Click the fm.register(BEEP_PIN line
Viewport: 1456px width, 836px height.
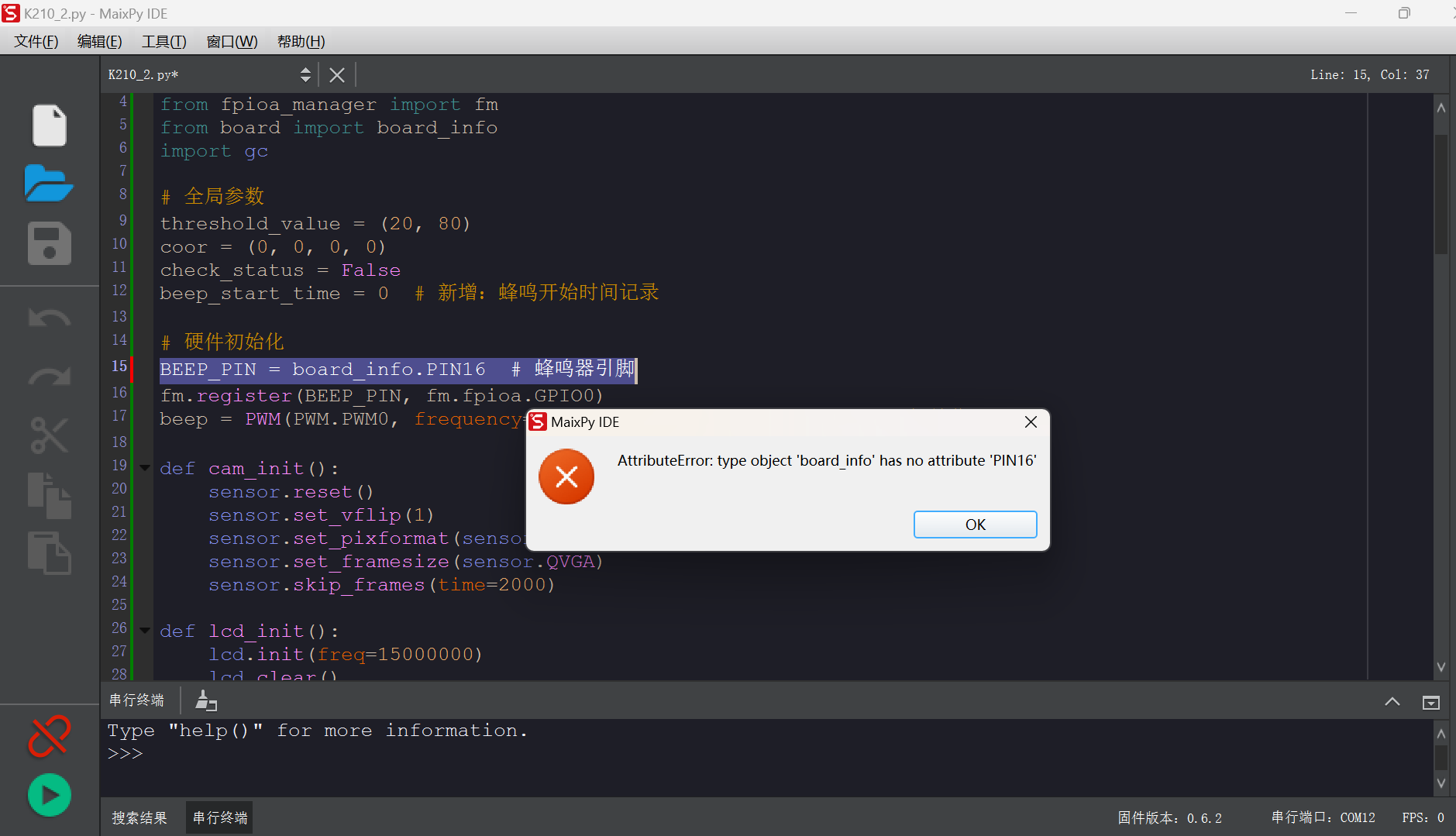click(381, 396)
